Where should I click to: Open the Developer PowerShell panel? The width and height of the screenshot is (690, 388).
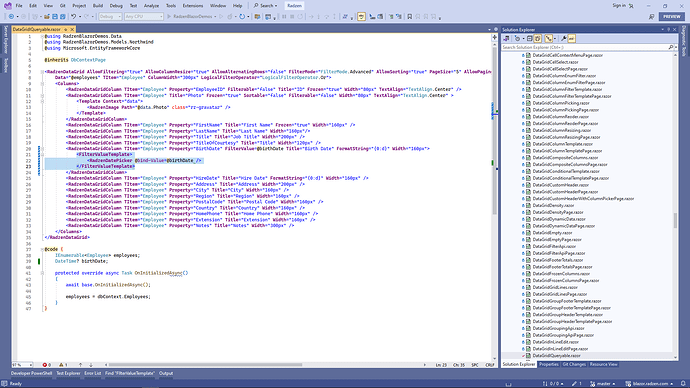pyautogui.click(x=32, y=373)
